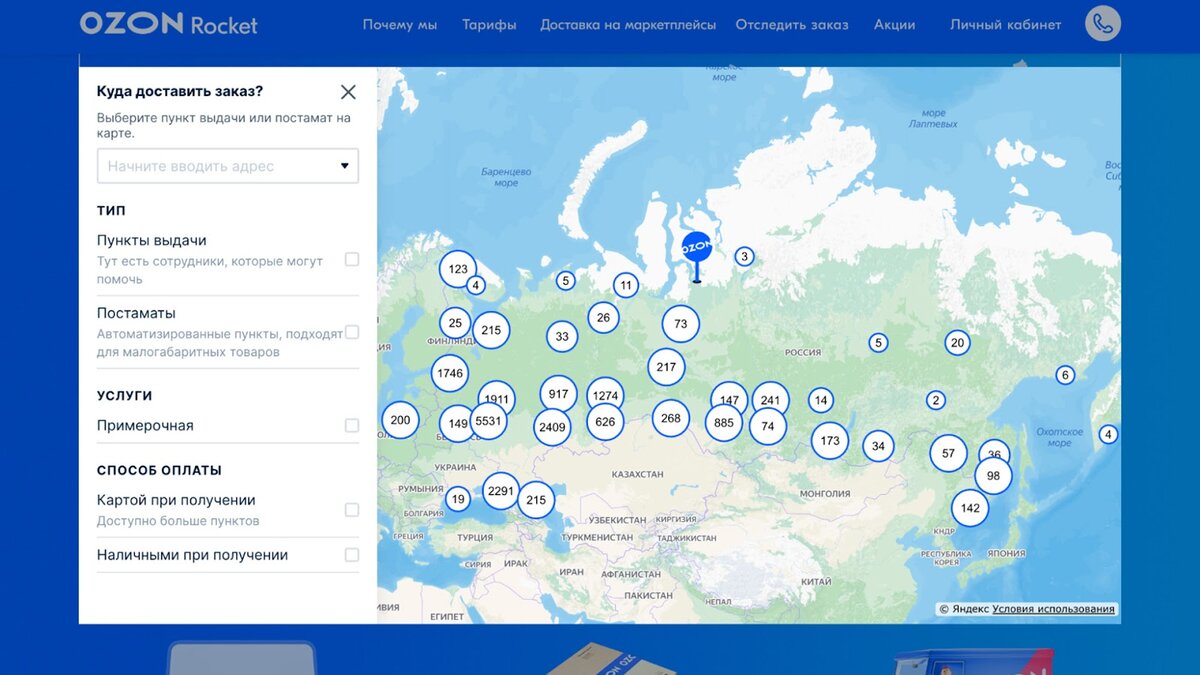Select map cluster labeled 19

(x=458, y=499)
